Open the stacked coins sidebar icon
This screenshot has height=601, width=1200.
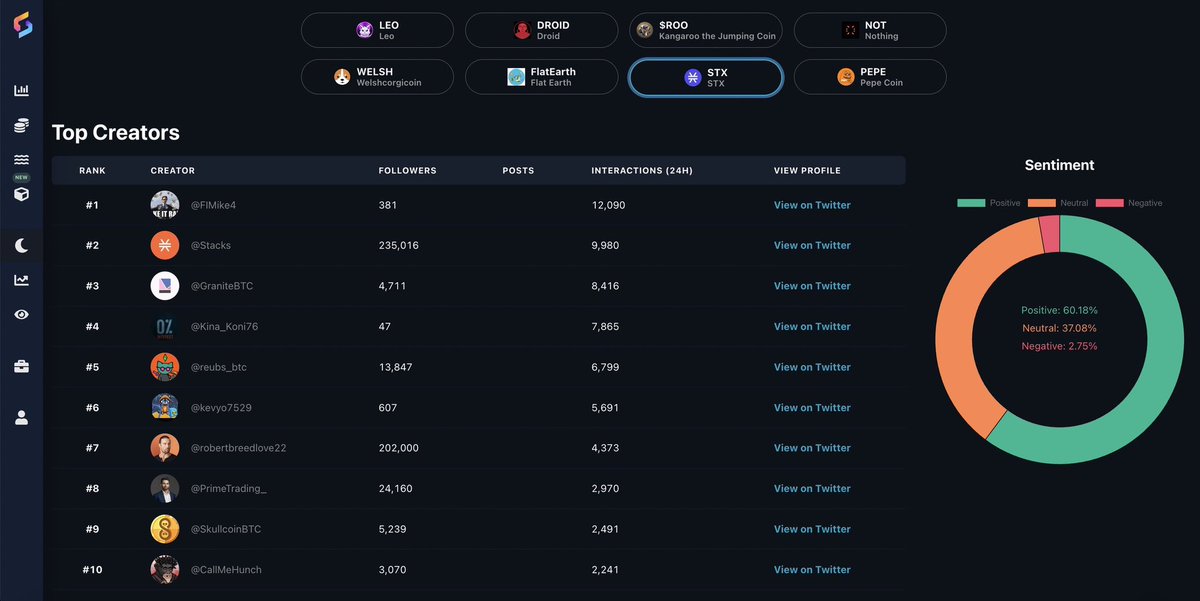click(x=21, y=126)
